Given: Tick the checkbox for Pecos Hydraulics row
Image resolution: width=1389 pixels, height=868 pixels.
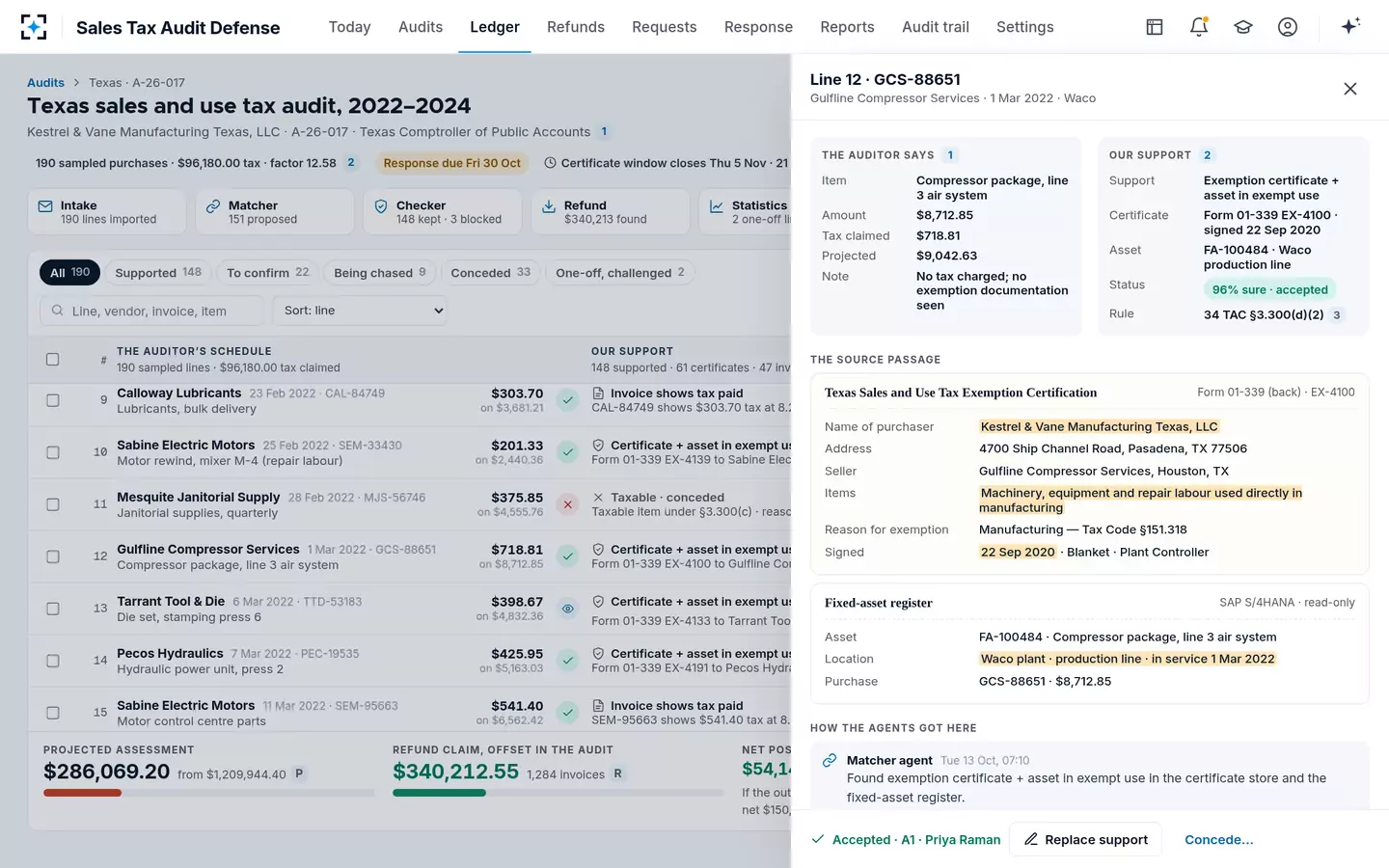Looking at the screenshot, I should click(53, 661).
